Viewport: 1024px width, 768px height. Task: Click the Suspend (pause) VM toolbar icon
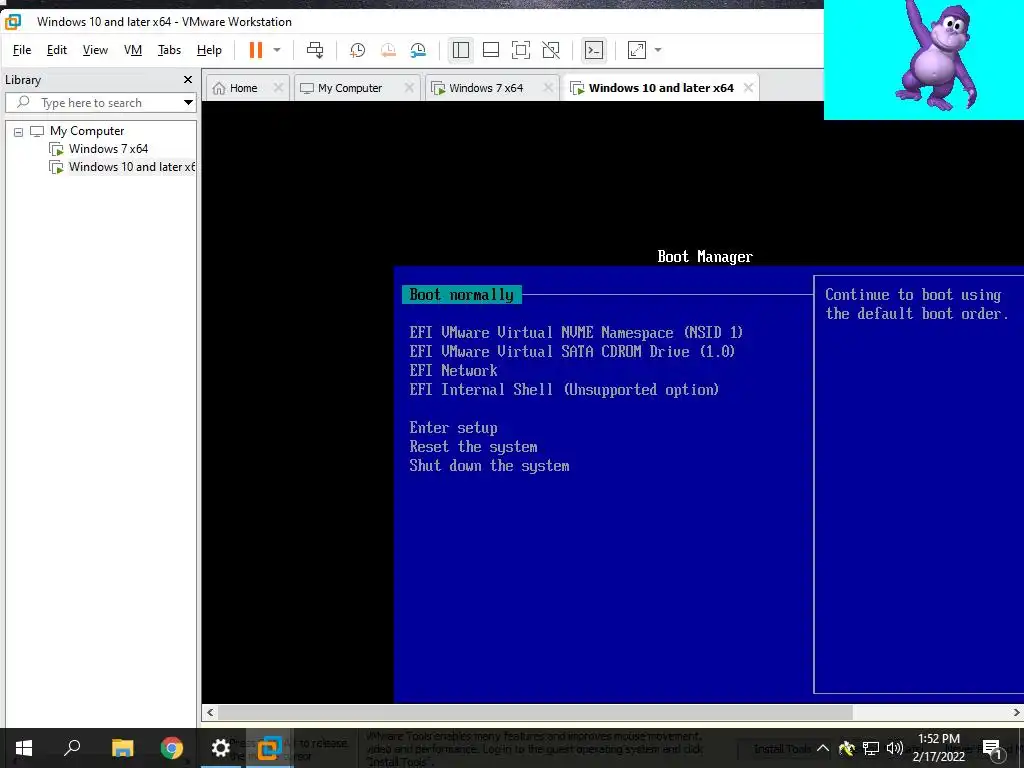255,50
